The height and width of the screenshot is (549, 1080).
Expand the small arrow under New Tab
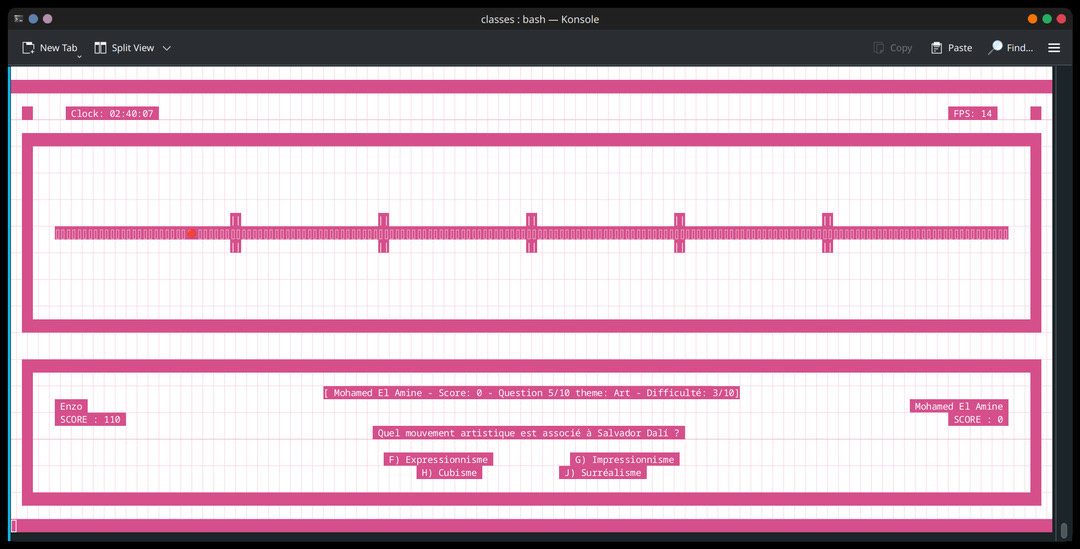tap(79, 57)
